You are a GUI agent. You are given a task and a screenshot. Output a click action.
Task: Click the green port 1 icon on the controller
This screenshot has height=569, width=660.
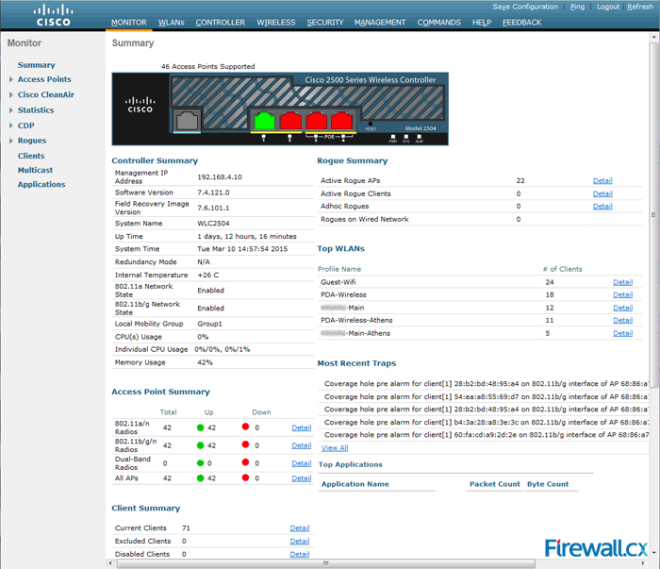265,122
